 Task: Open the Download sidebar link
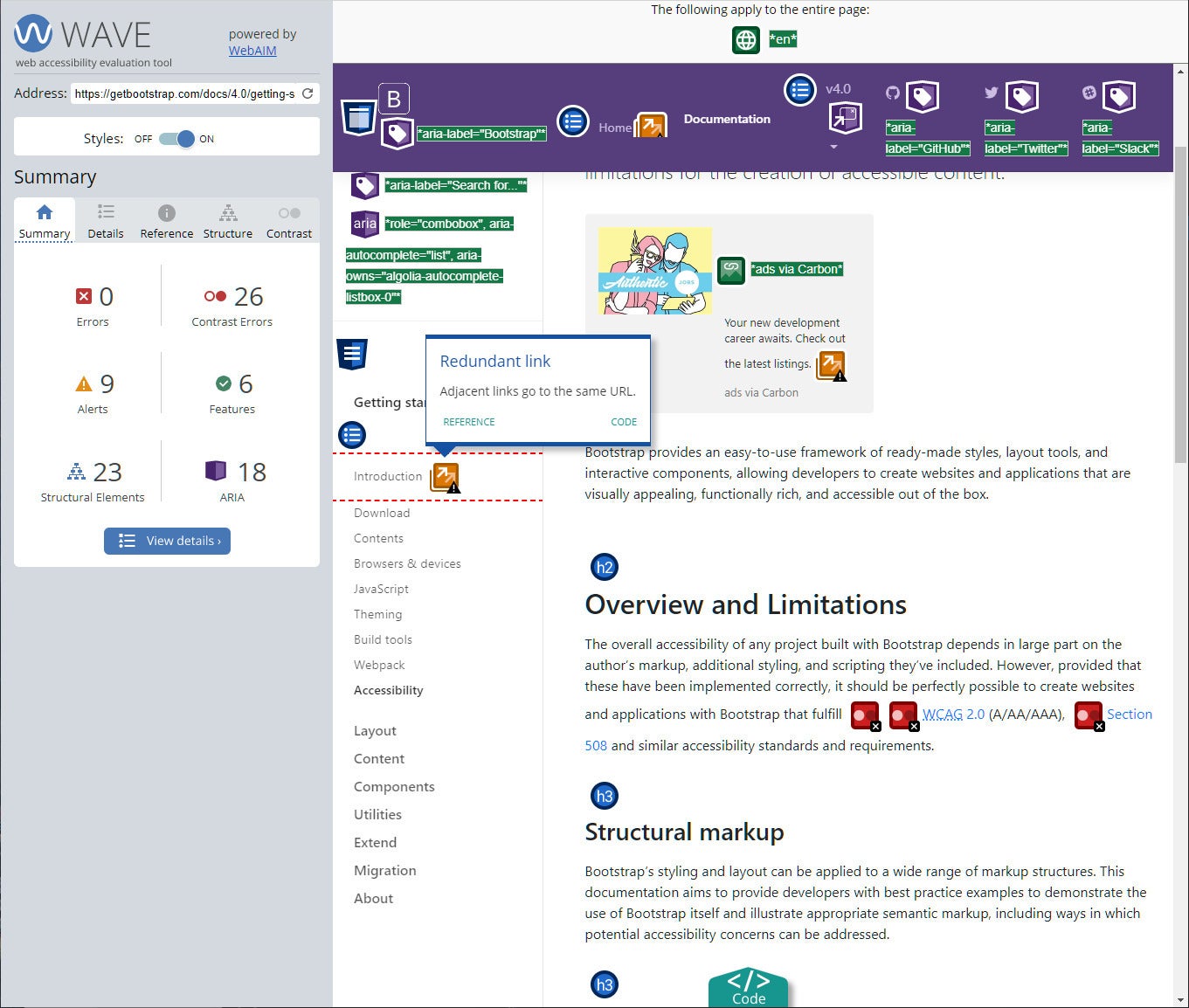[x=382, y=513]
